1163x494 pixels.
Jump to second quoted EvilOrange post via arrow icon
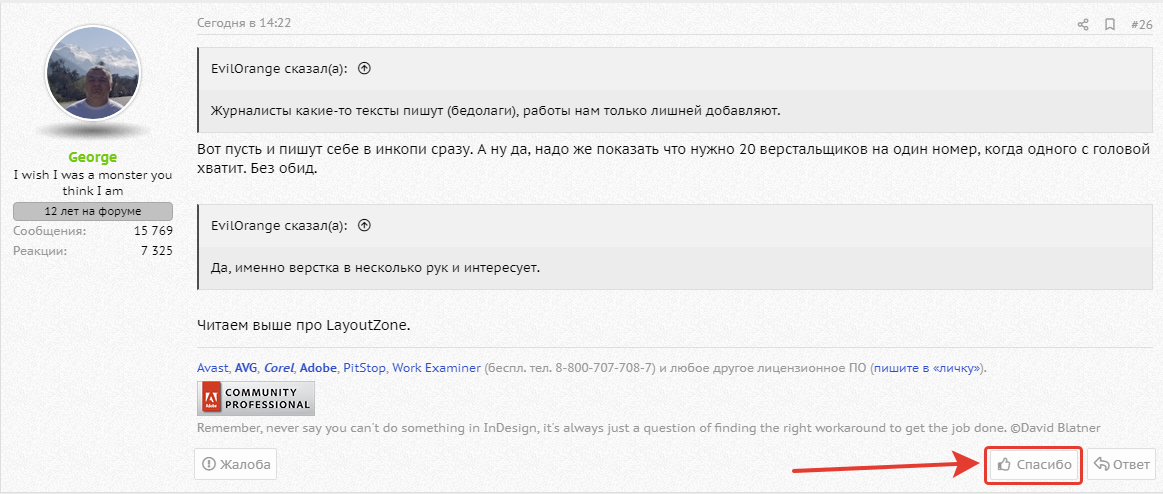coord(364,226)
